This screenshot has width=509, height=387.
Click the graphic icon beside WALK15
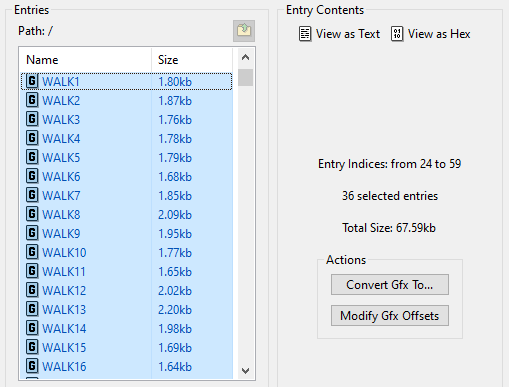(32, 347)
